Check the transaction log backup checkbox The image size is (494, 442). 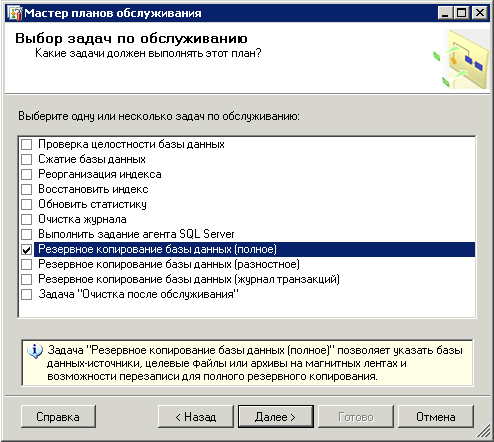coord(26,279)
